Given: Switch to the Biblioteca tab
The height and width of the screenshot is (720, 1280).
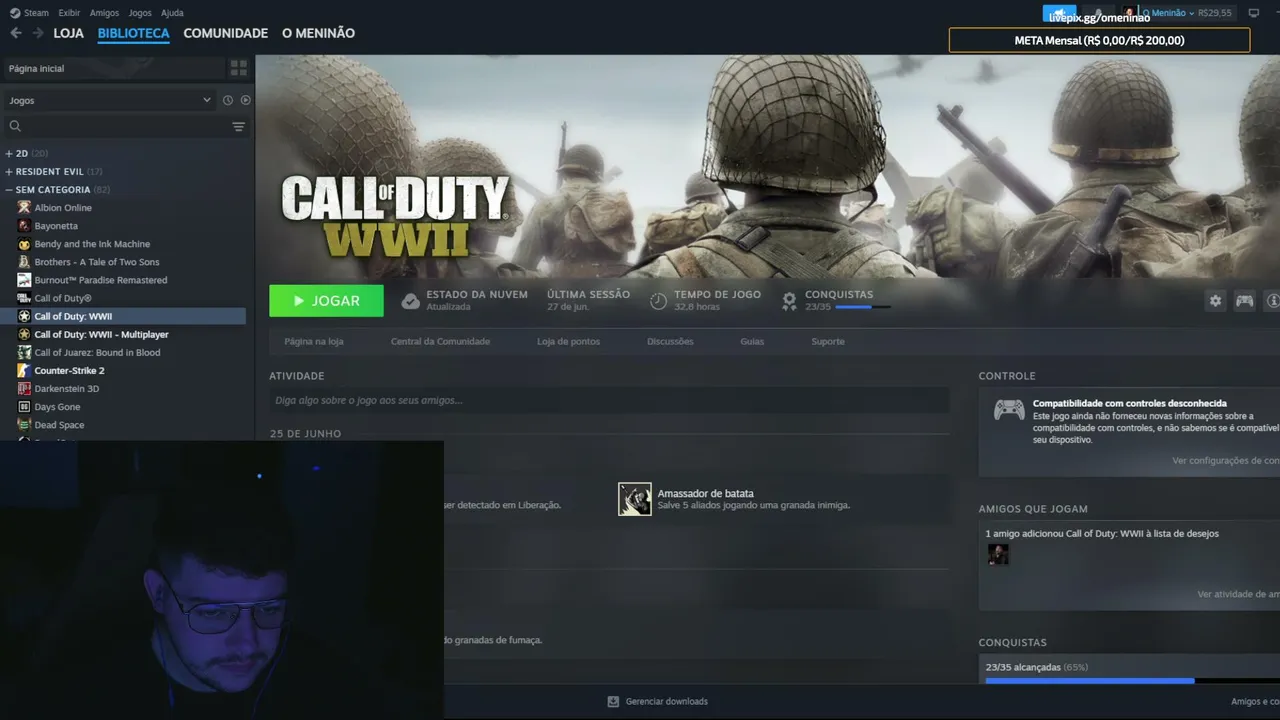Looking at the screenshot, I should point(134,33).
